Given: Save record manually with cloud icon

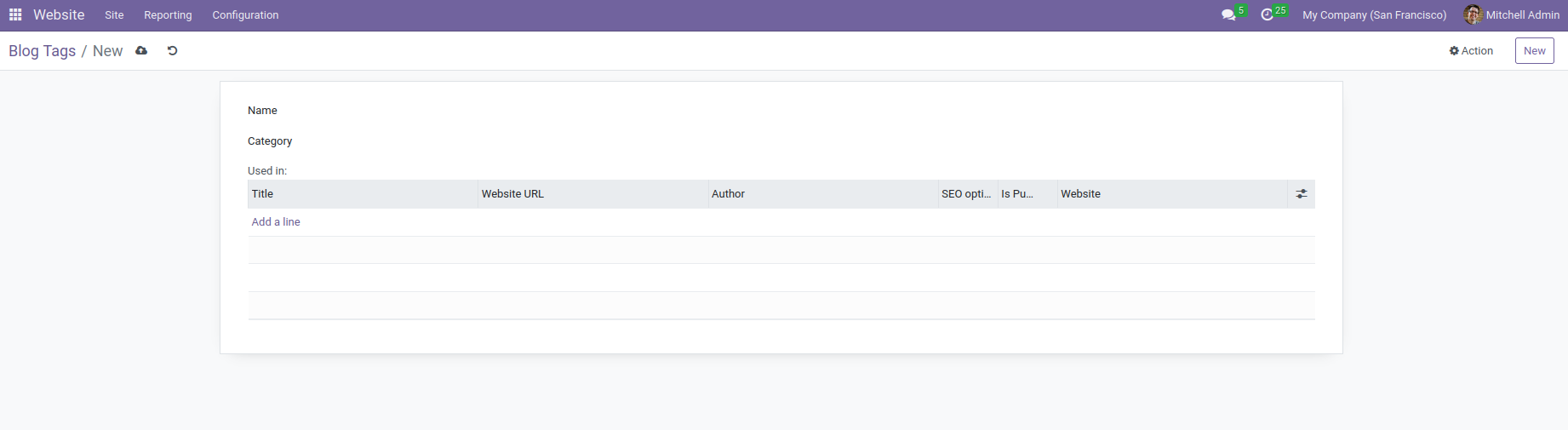Looking at the screenshot, I should [x=141, y=51].
